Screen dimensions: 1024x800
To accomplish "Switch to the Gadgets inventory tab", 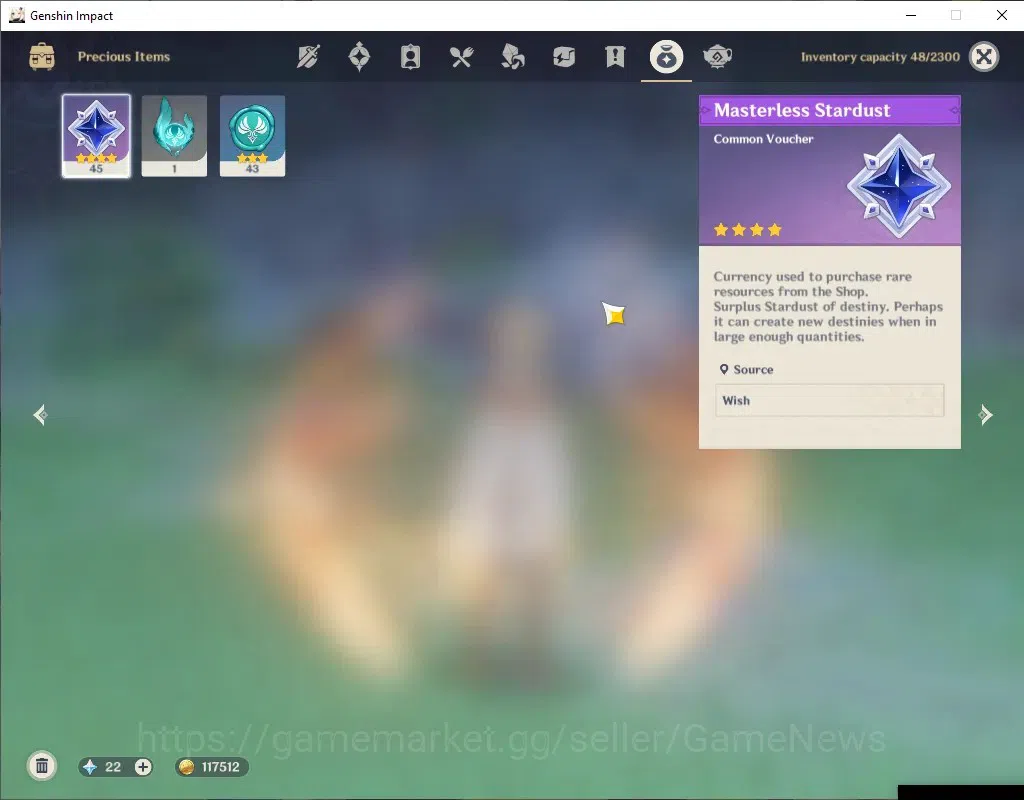I will (x=564, y=57).
